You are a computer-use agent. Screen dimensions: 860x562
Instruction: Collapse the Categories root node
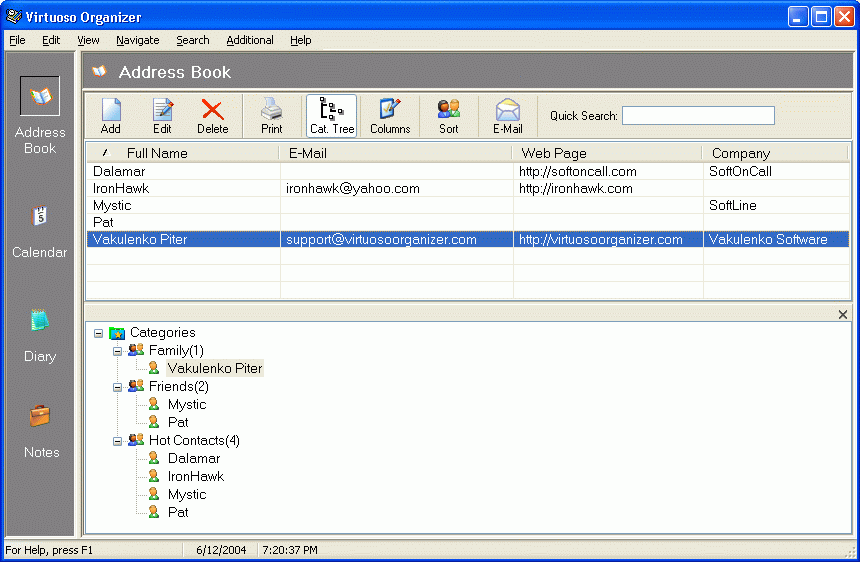click(98, 333)
